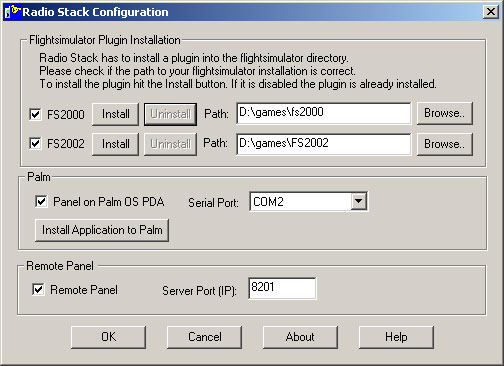Focus the D:\games\FS2002 path field
Image resolution: width=504 pixels, height=366 pixels.
[x=324, y=144]
